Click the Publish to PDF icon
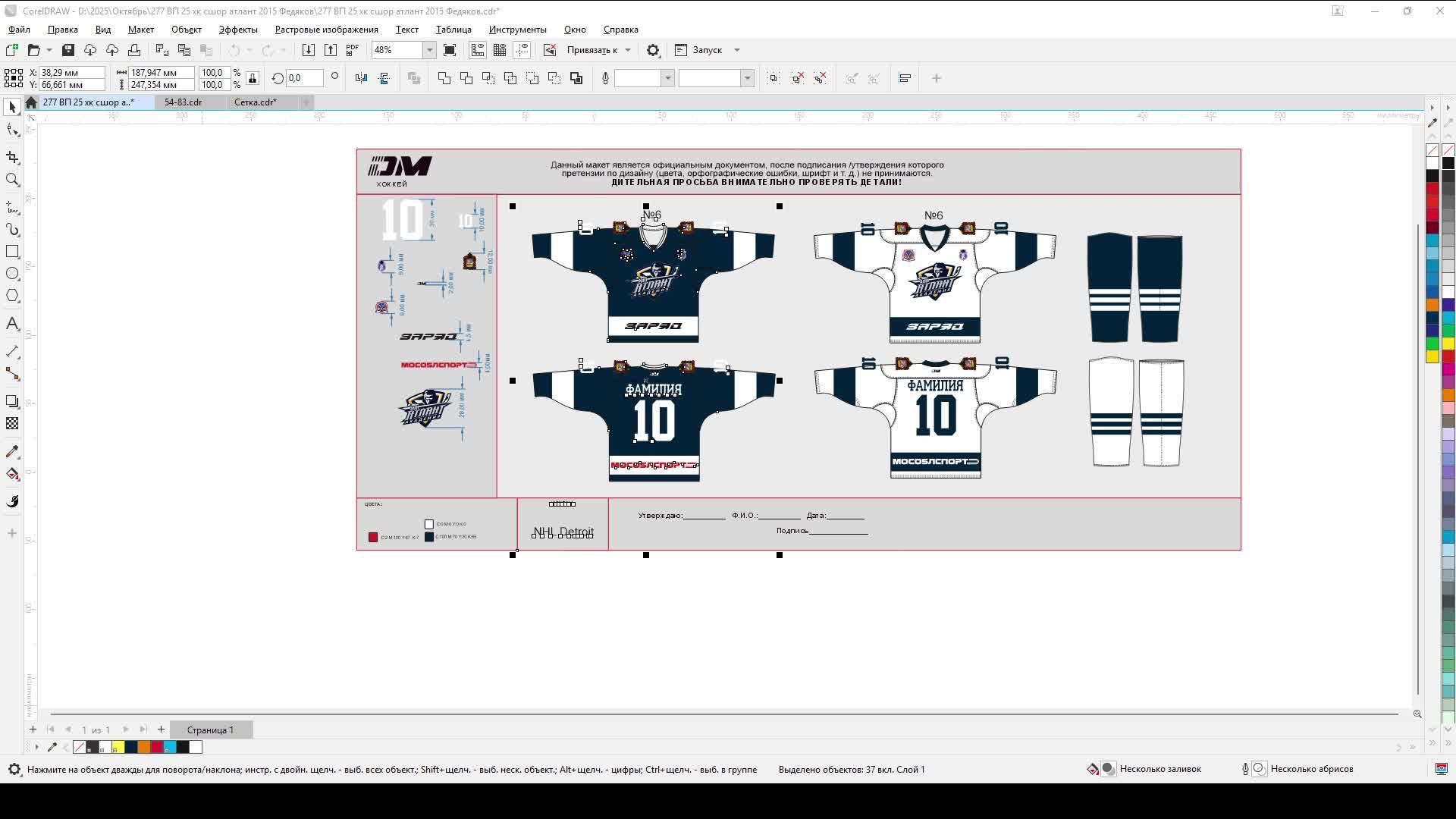This screenshot has width=1456, height=819. pyautogui.click(x=352, y=49)
